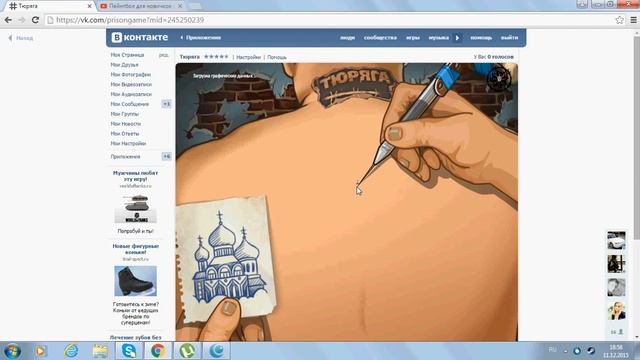Open ad titled Мужчины любят эту игру
Image resolution: width=640 pixels, height=360 pixels.
136,176
